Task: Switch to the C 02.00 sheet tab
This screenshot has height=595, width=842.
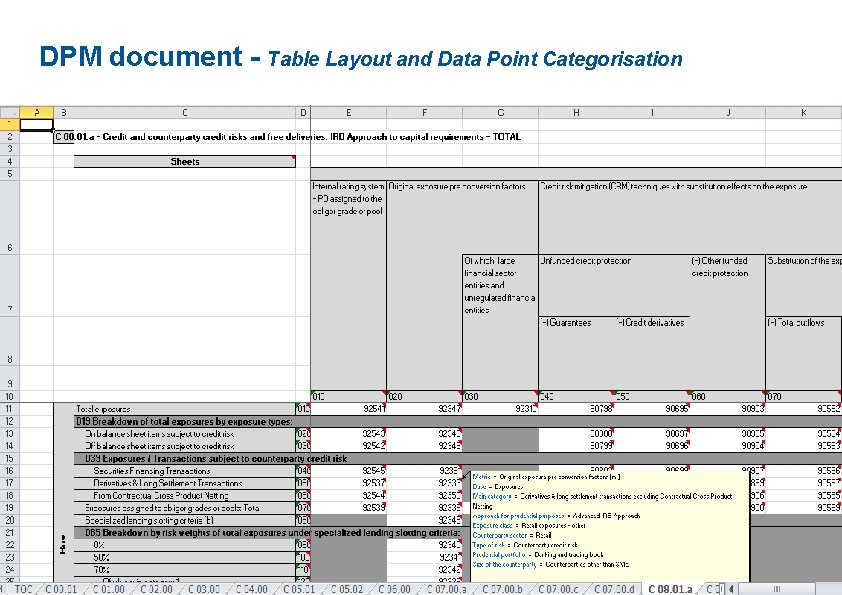Action: click(x=156, y=589)
